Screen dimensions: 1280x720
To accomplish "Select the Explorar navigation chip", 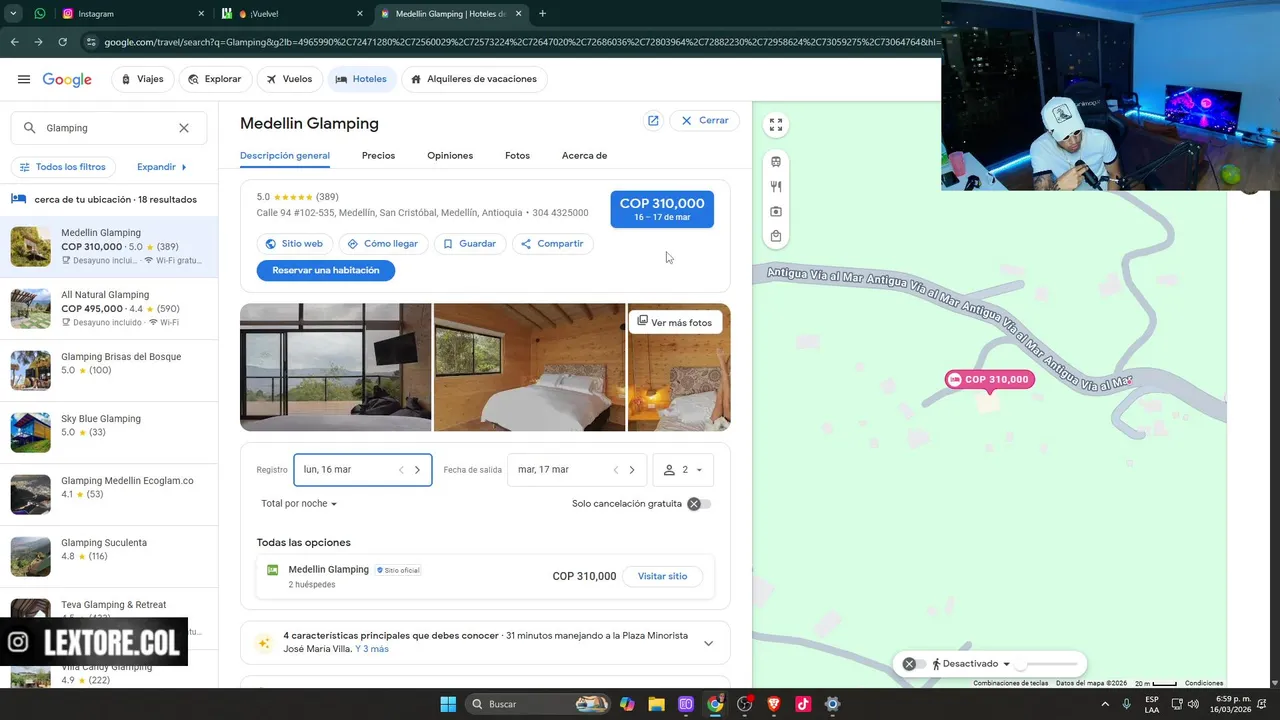I will click(215, 79).
